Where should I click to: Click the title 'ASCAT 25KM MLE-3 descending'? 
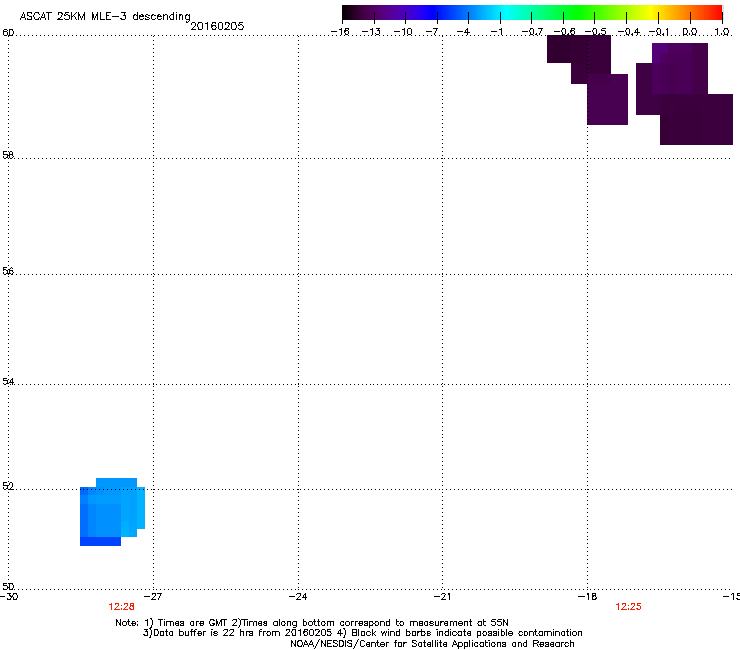tap(105, 16)
